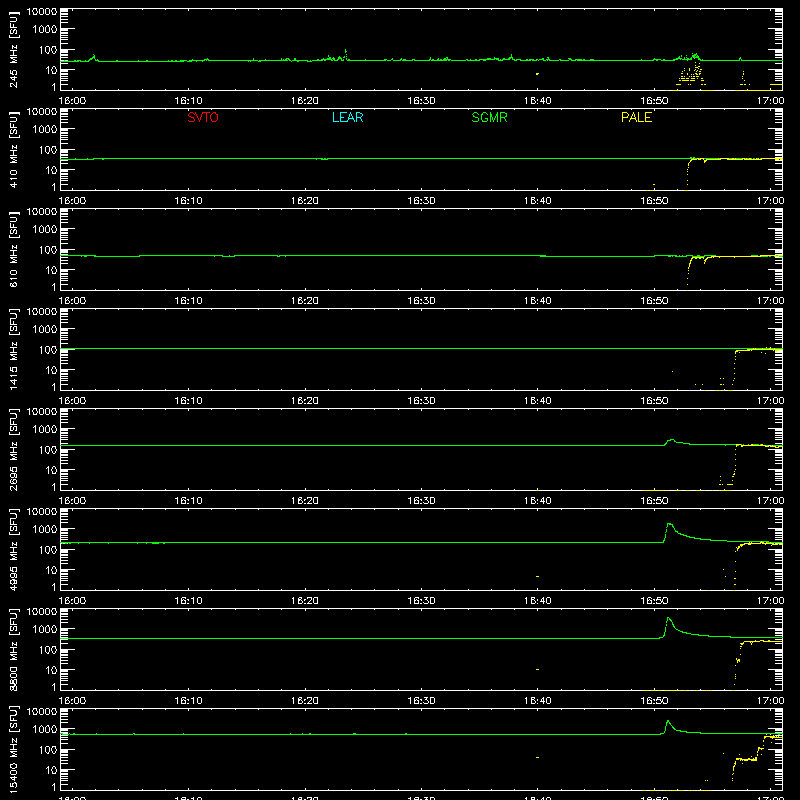Screen dimensions: 800x800
Task: Select the 15400 MHz [SFU] axis title
Action: click(13, 749)
